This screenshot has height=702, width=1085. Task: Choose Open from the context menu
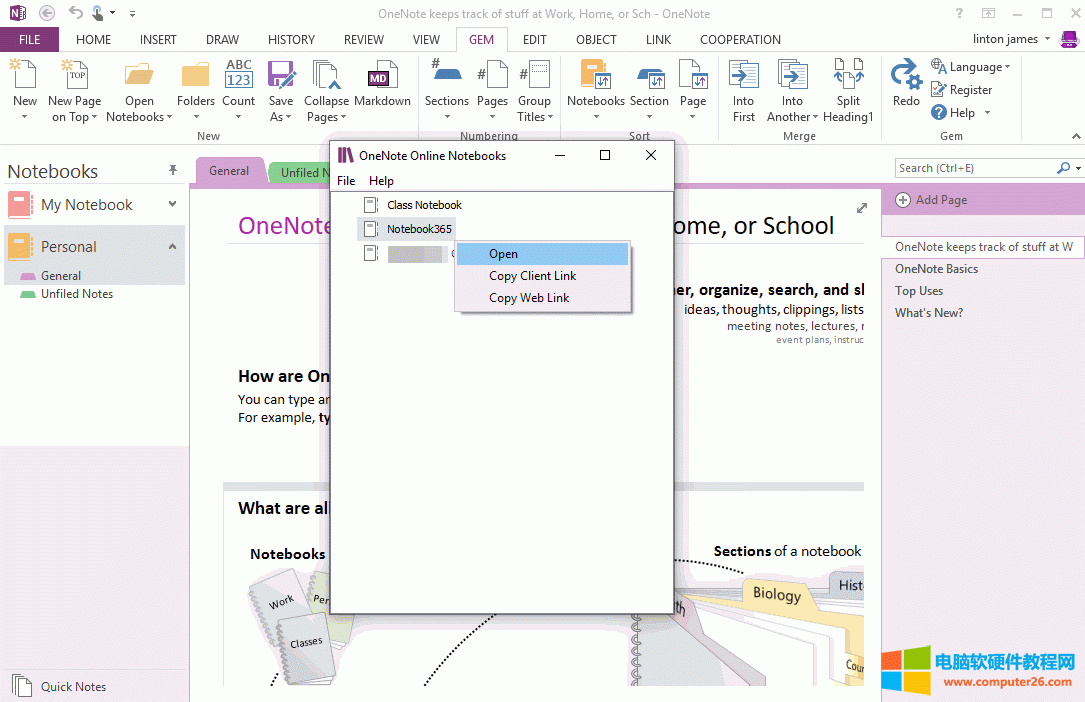tap(503, 254)
